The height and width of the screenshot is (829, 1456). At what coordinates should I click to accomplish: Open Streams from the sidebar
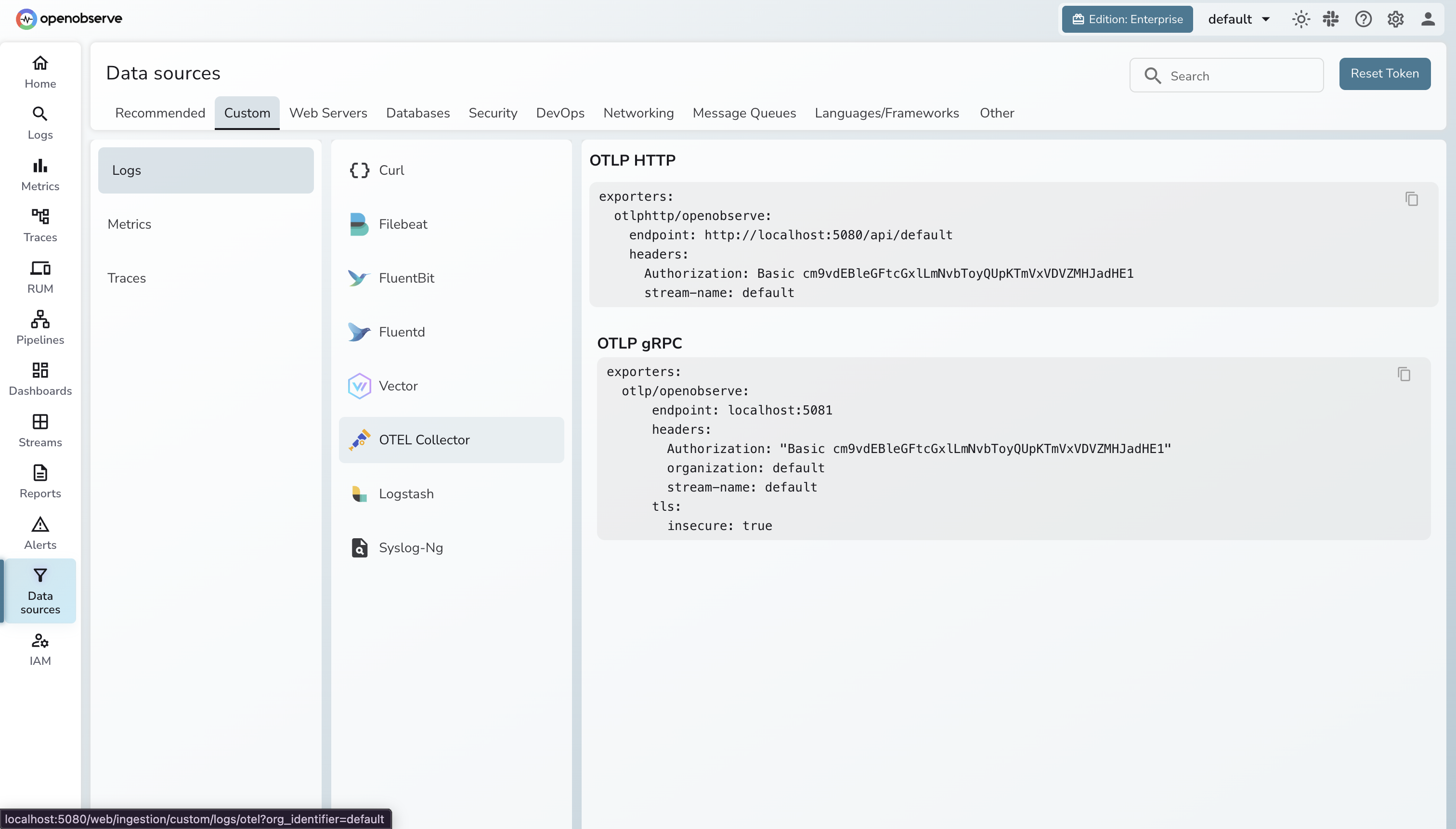[x=39, y=429]
